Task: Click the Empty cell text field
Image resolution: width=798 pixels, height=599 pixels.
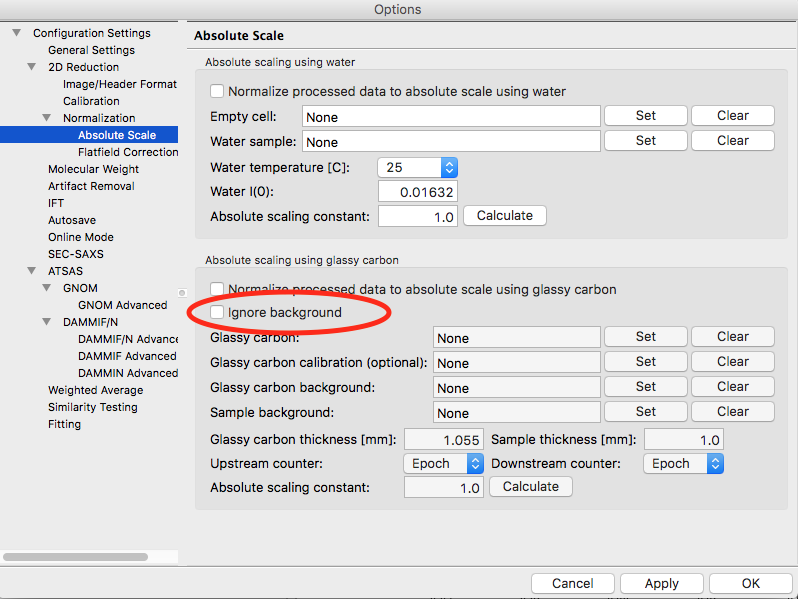Action: click(451, 117)
